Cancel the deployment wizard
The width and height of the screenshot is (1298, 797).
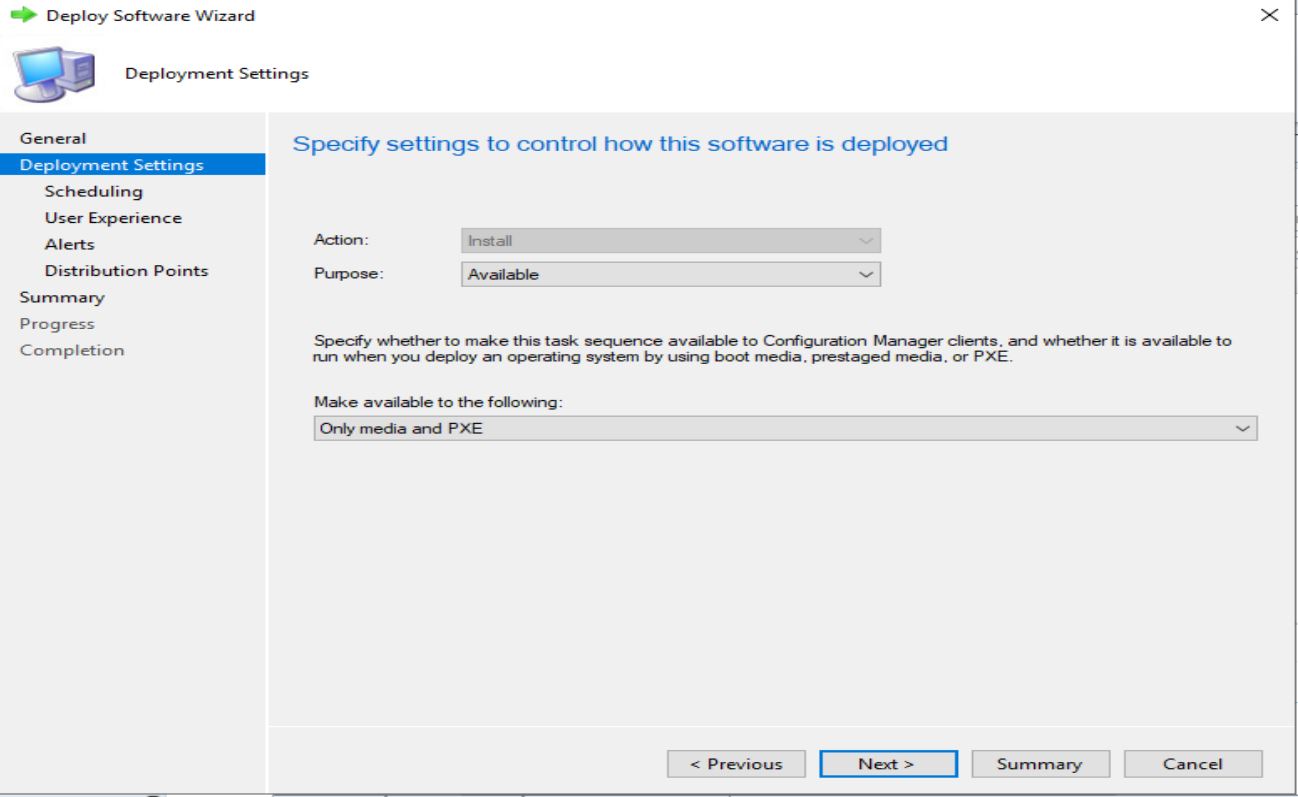[1193, 763]
